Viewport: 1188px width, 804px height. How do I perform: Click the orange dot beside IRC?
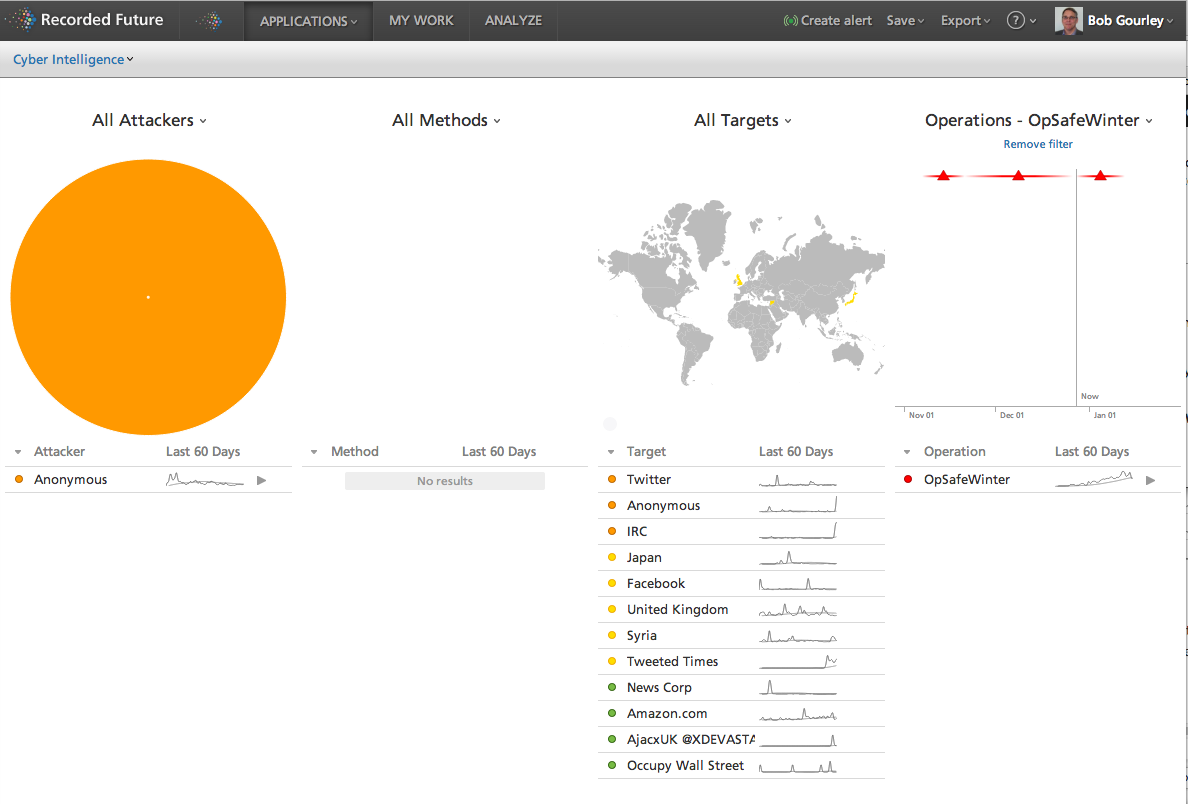click(x=612, y=531)
